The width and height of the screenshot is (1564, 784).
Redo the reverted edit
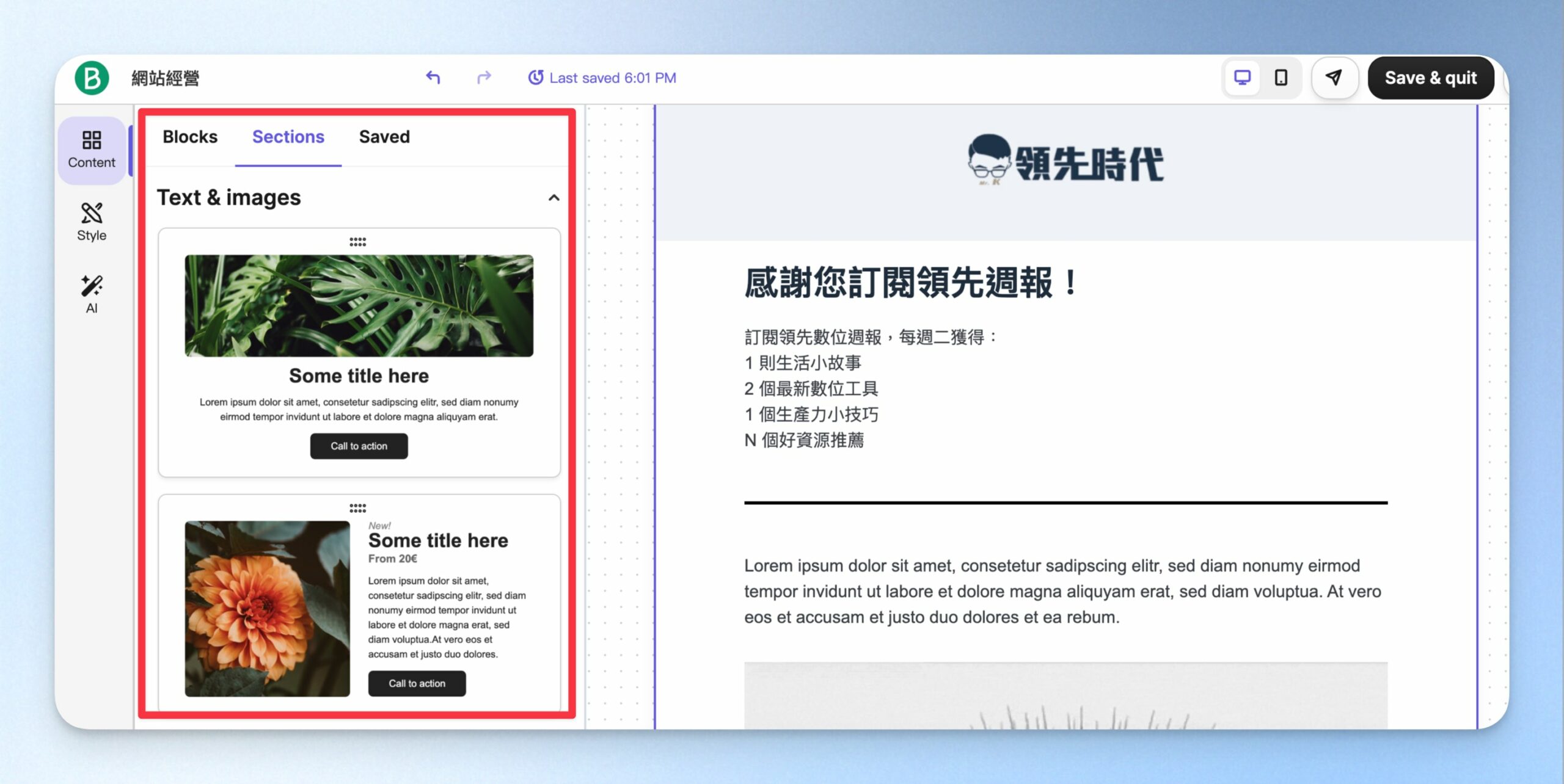coord(484,78)
